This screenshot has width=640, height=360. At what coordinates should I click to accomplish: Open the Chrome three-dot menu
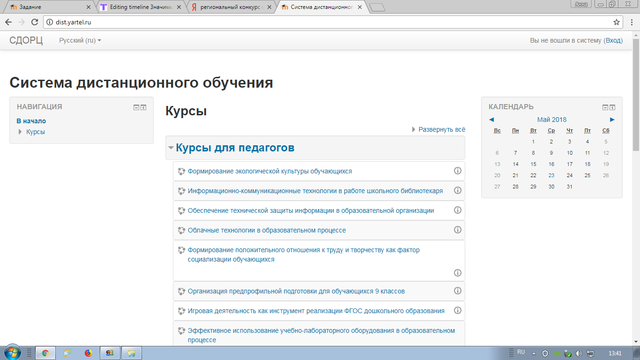click(631, 22)
